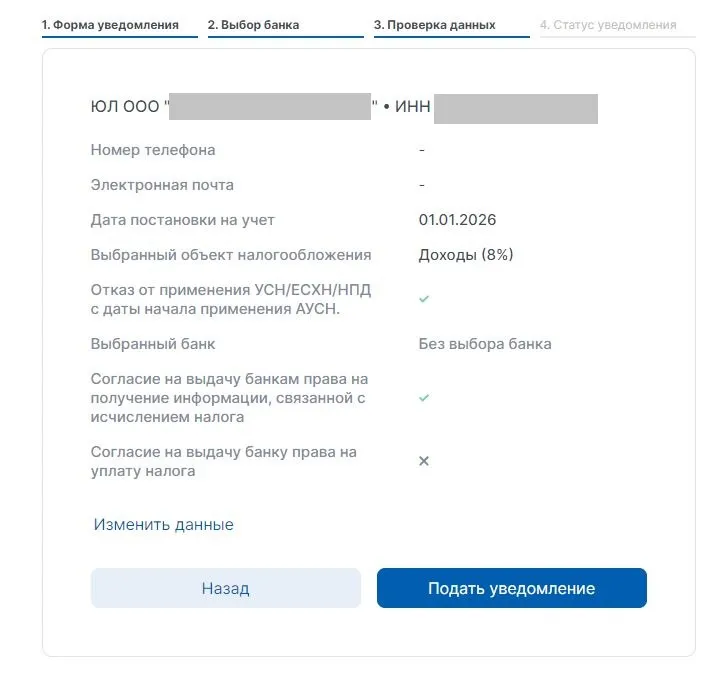705x680 pixels.
Task: Click the redacted company name field
Action: pos(270,107)
